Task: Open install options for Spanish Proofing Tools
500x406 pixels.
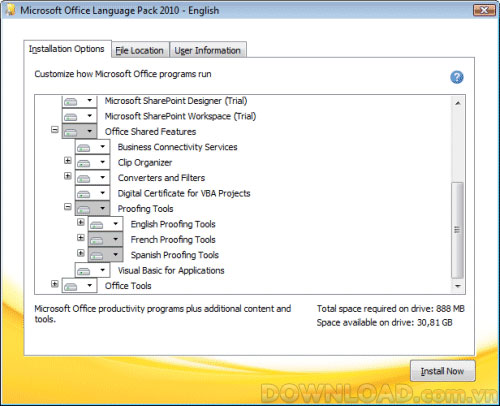Action: pyautogui.click(x=105, y=255)
